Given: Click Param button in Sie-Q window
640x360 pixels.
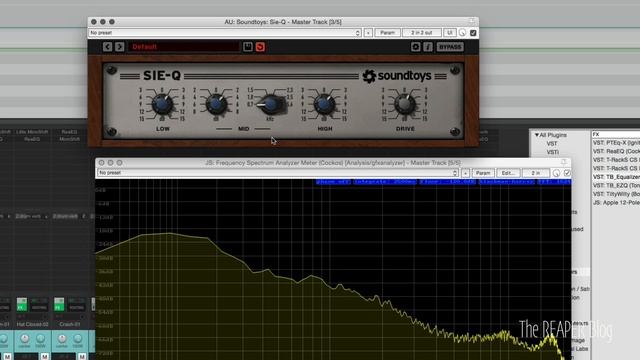Looking at the screenshot, I should click(x=387, y=33).
